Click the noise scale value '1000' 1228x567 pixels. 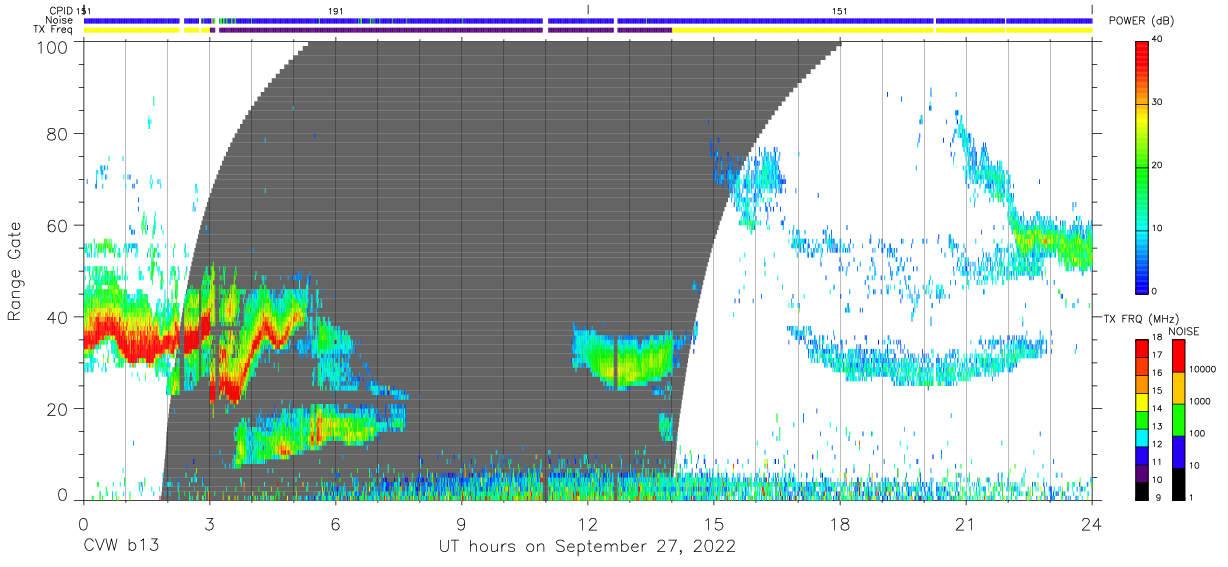[1199, 400]
